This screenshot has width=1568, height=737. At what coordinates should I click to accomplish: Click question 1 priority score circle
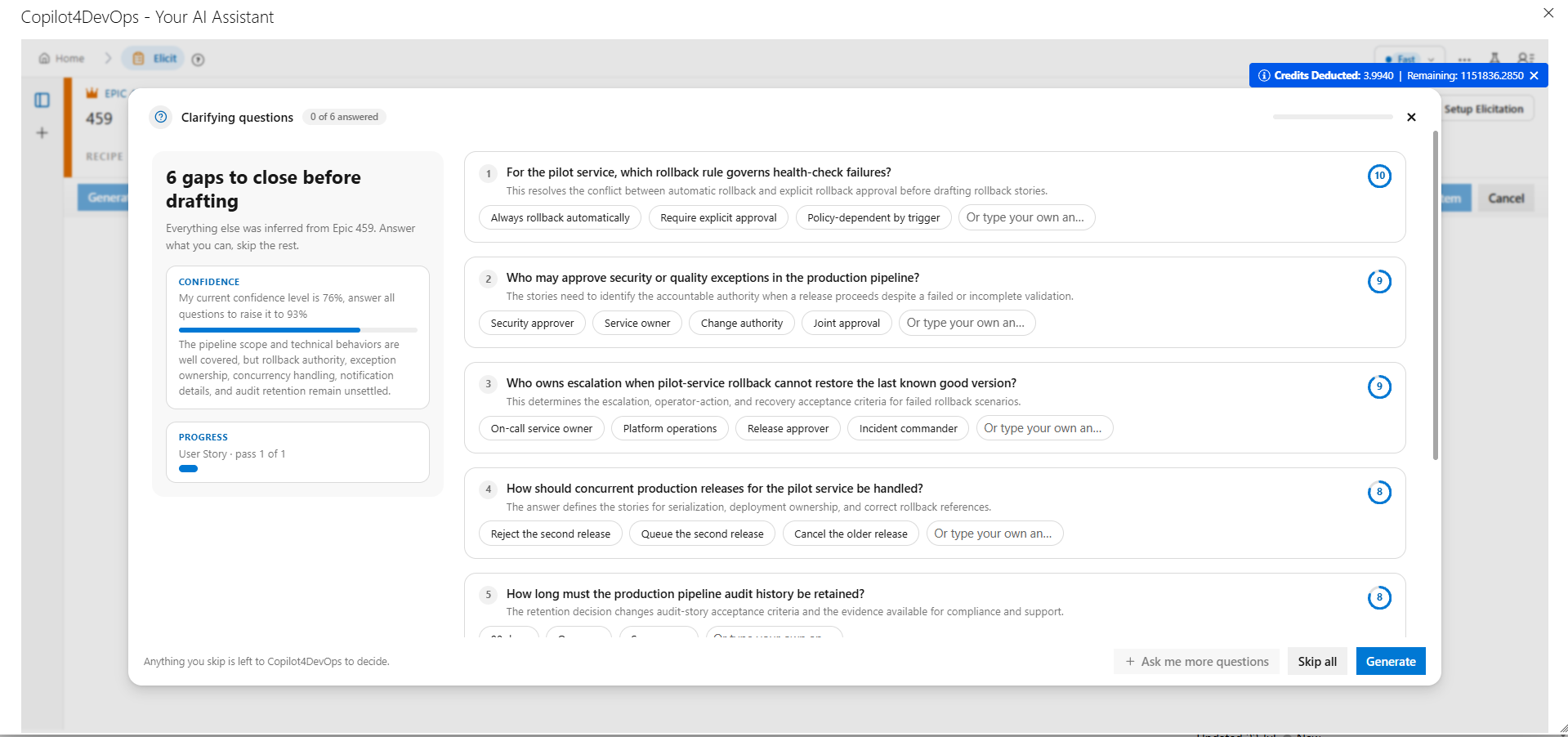[x=1379, y=176]
